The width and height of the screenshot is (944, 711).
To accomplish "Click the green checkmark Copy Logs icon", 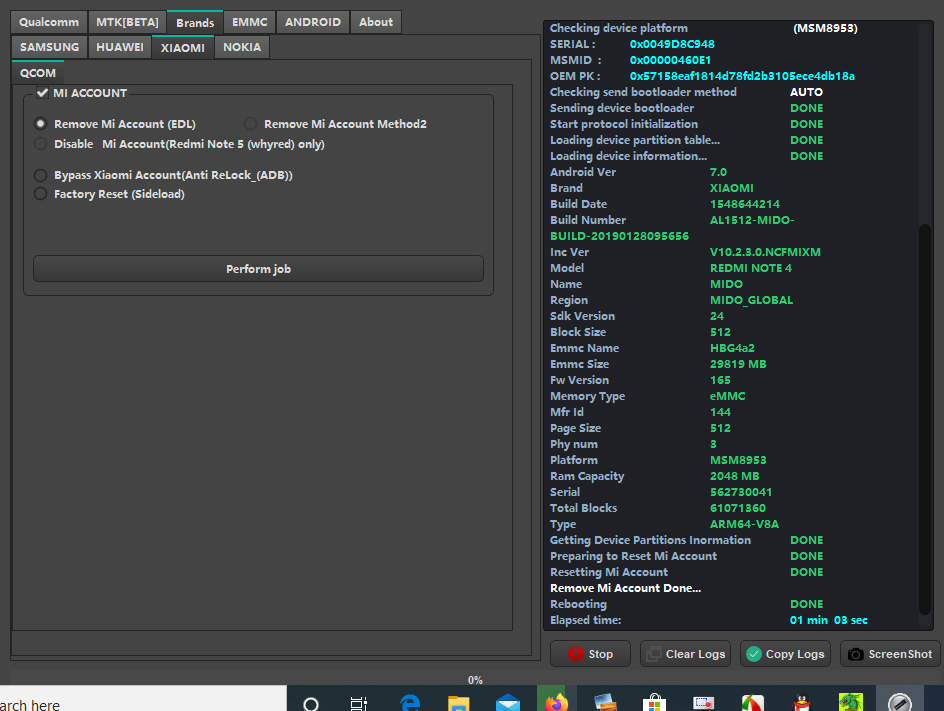I will click(x=754, y=654).
